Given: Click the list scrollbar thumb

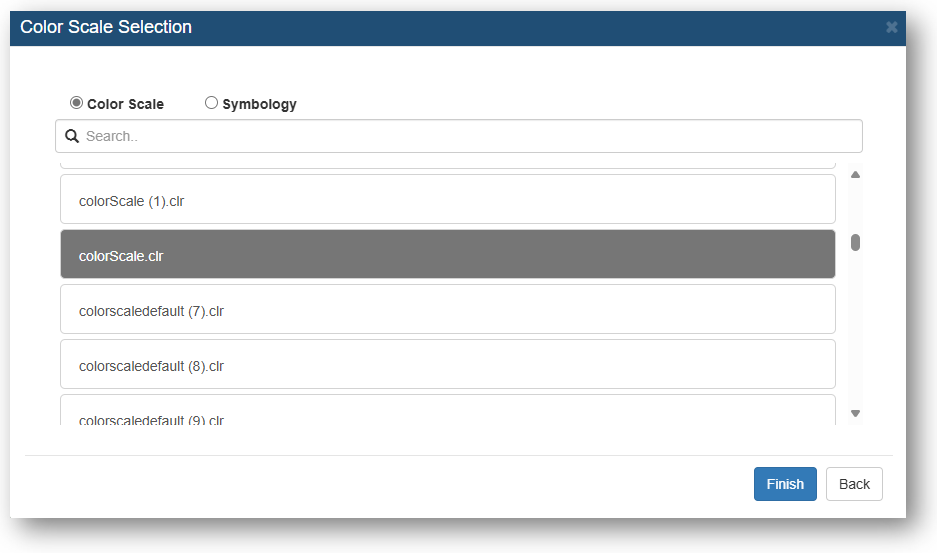Looking at the screenshot, I should pos(855,242).
